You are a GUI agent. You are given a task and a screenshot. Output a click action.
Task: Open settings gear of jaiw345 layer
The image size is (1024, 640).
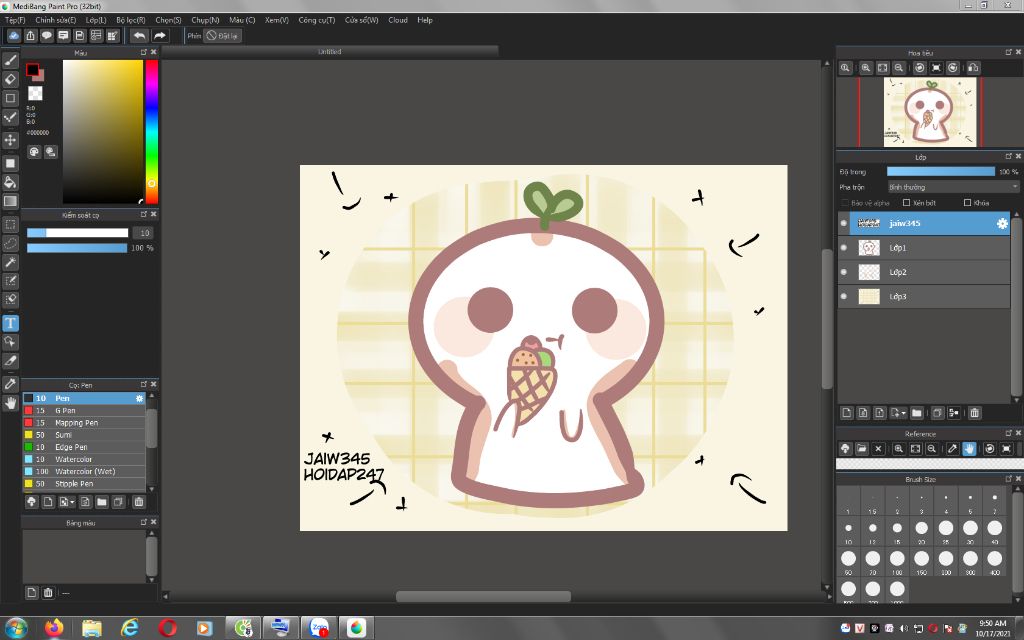click(x=1002, y=223)
